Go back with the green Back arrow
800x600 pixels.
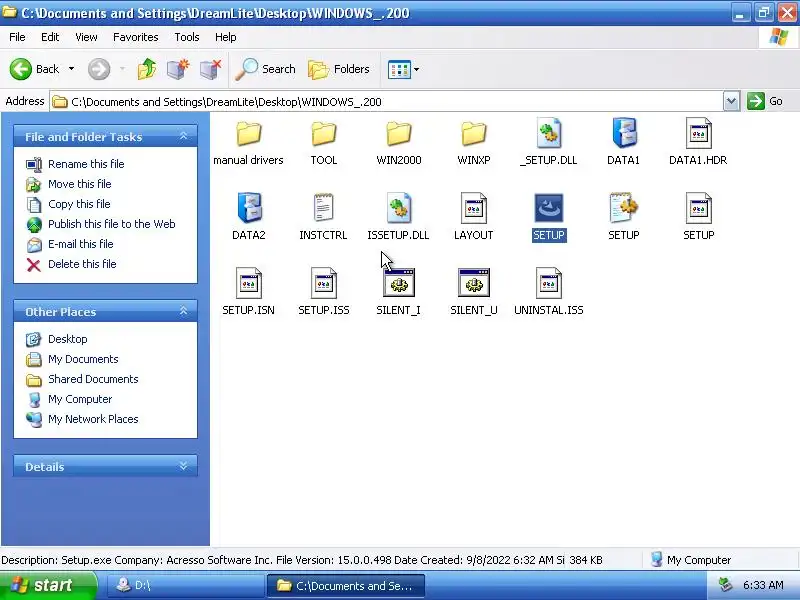click(34, 69)
